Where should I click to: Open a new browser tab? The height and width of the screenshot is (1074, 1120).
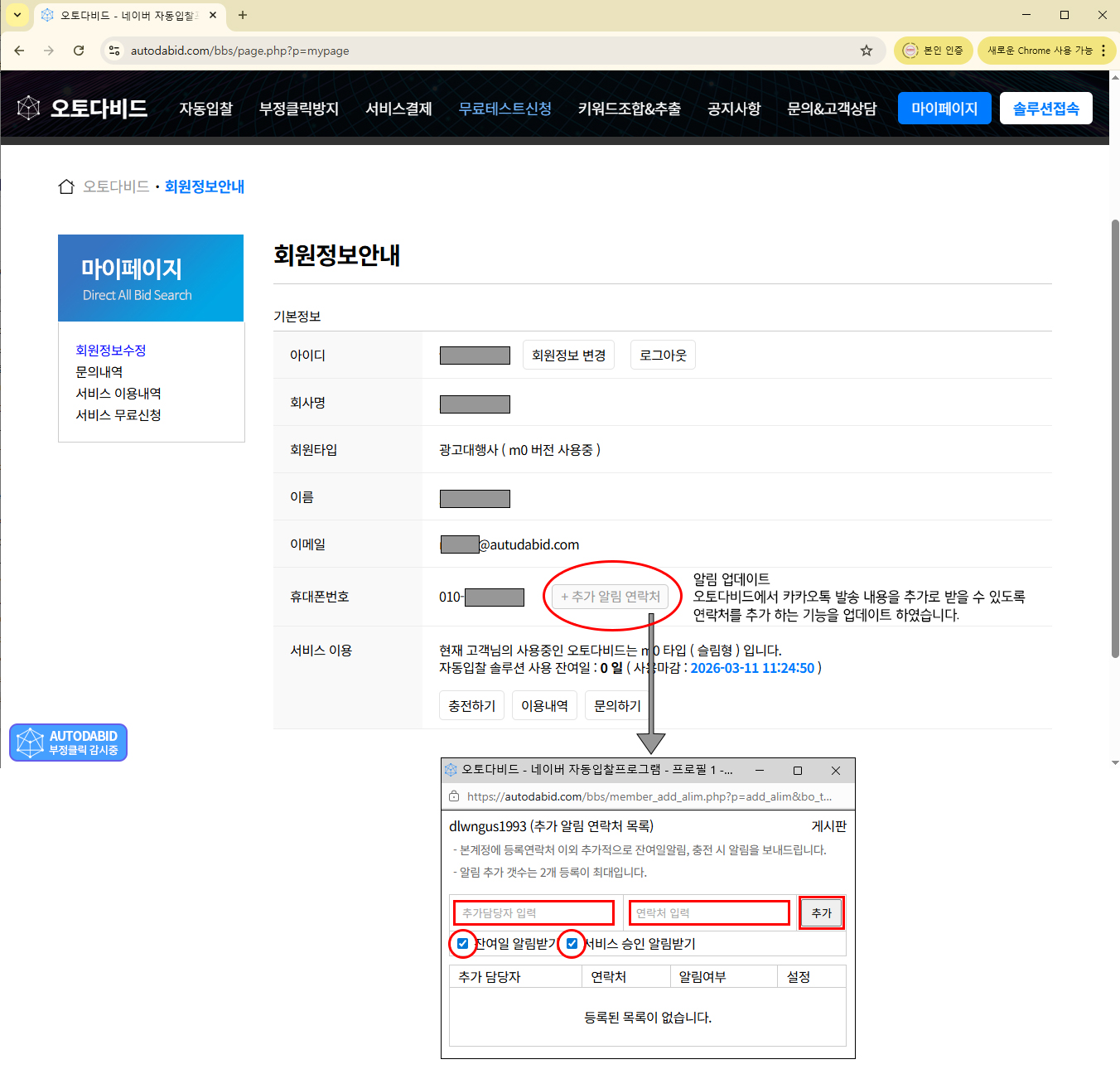243,15
